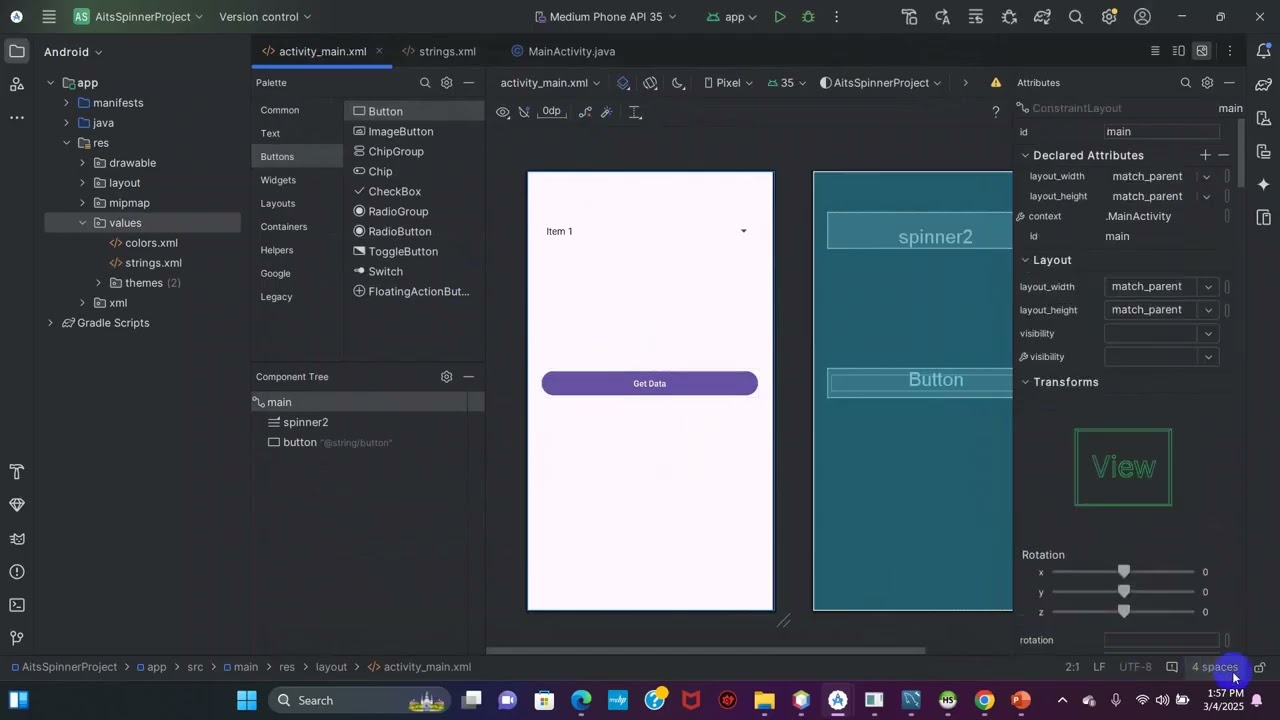Open Palette settings gear

(447, 83)
